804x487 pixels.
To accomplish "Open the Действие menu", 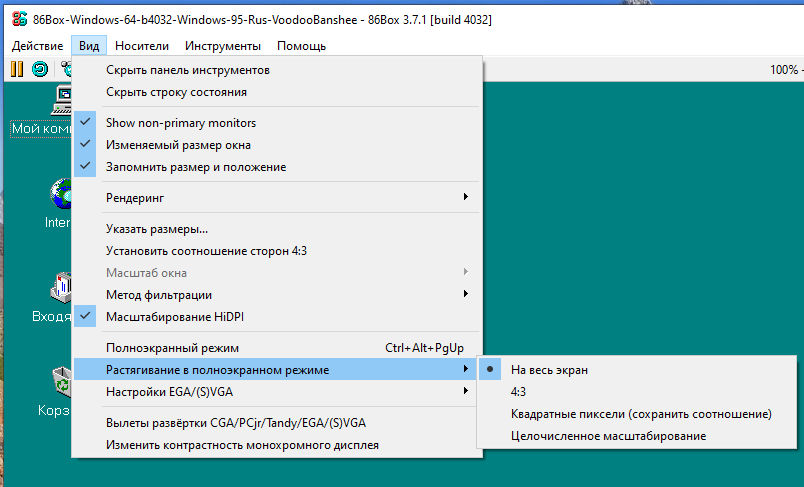I will coord(37,46).
